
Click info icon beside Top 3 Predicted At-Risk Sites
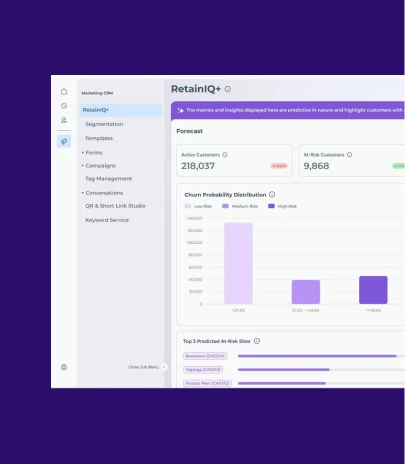tap(257, 341)
